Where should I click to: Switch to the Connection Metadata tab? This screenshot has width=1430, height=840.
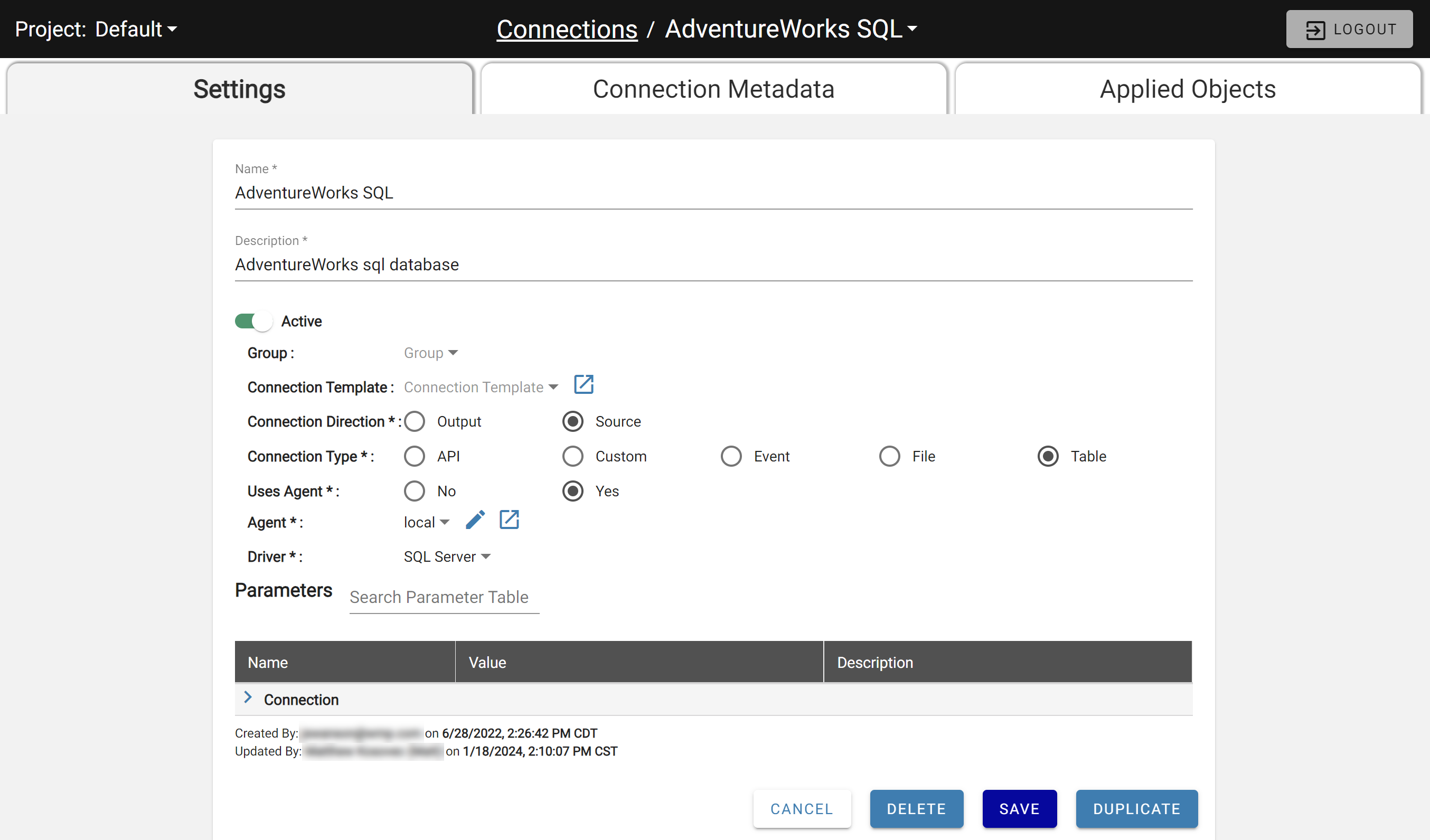click(713, 89)
